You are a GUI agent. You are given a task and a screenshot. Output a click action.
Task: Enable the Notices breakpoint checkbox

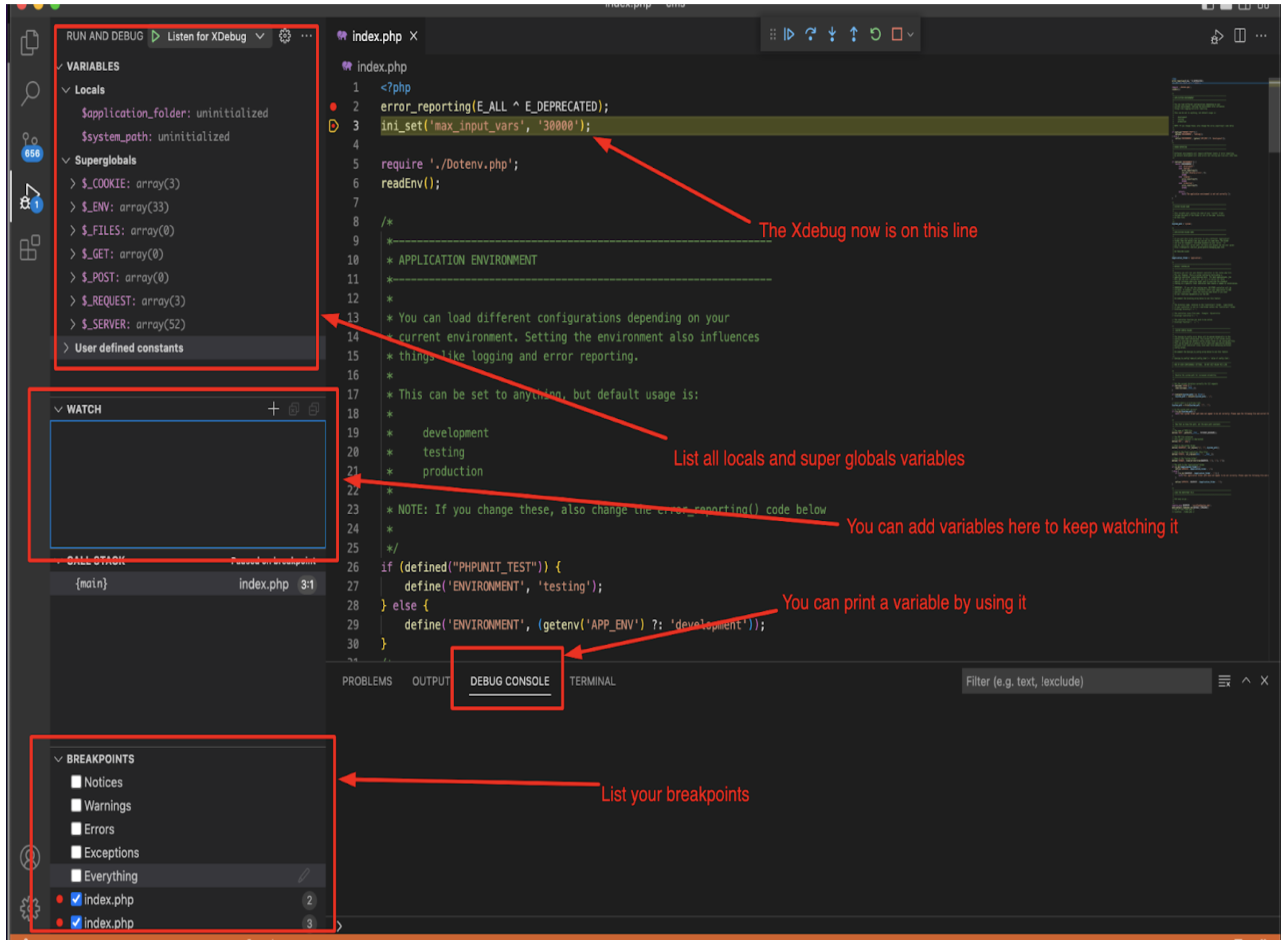tap(76, 782)
